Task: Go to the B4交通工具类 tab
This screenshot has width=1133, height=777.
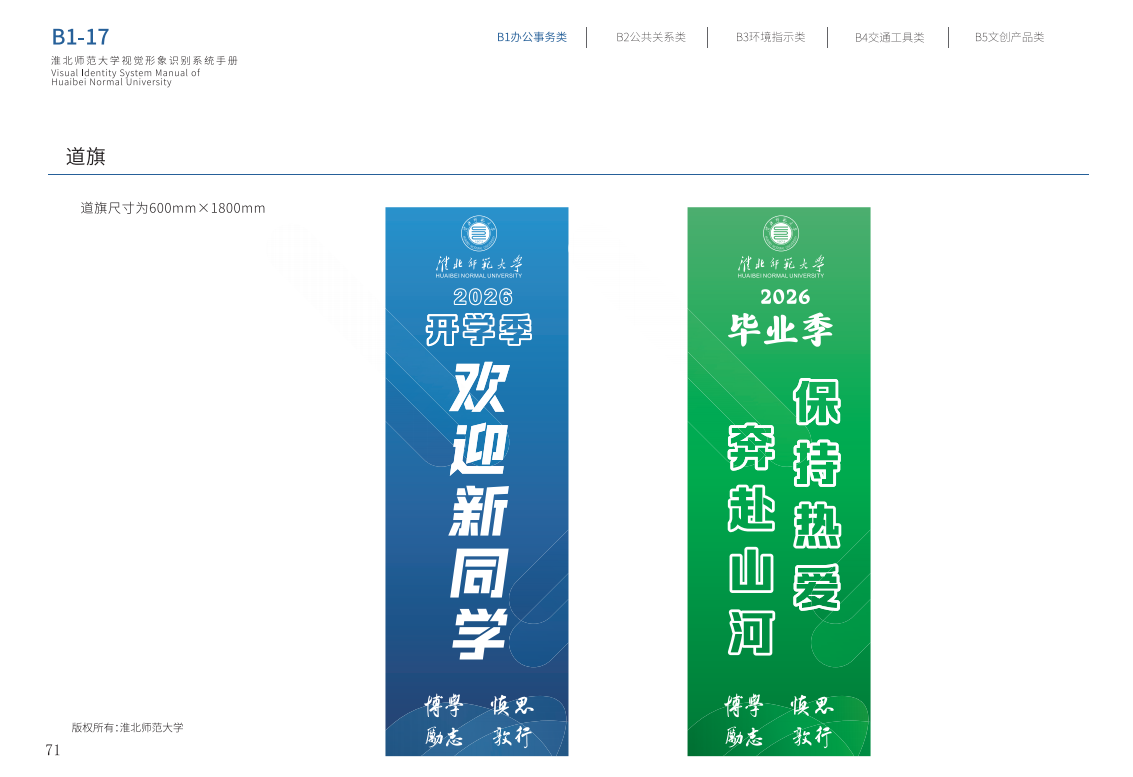Action: click(889, 37)
